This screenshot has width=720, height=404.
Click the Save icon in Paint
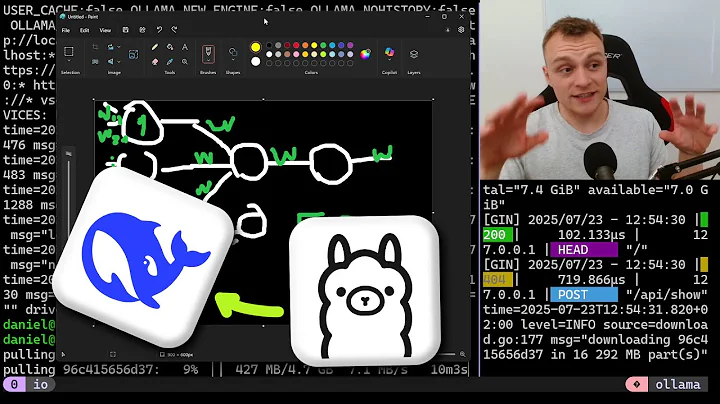pyautogui.click(x=125, y=30)
